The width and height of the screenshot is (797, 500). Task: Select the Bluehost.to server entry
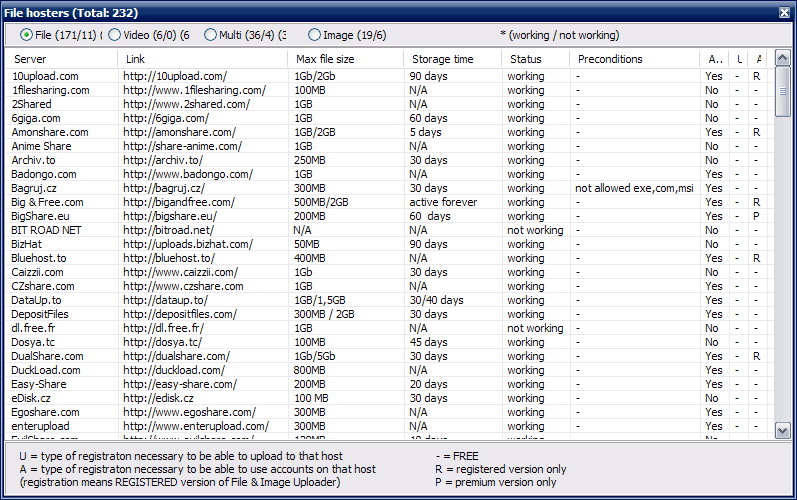click(x=39, y=258)
